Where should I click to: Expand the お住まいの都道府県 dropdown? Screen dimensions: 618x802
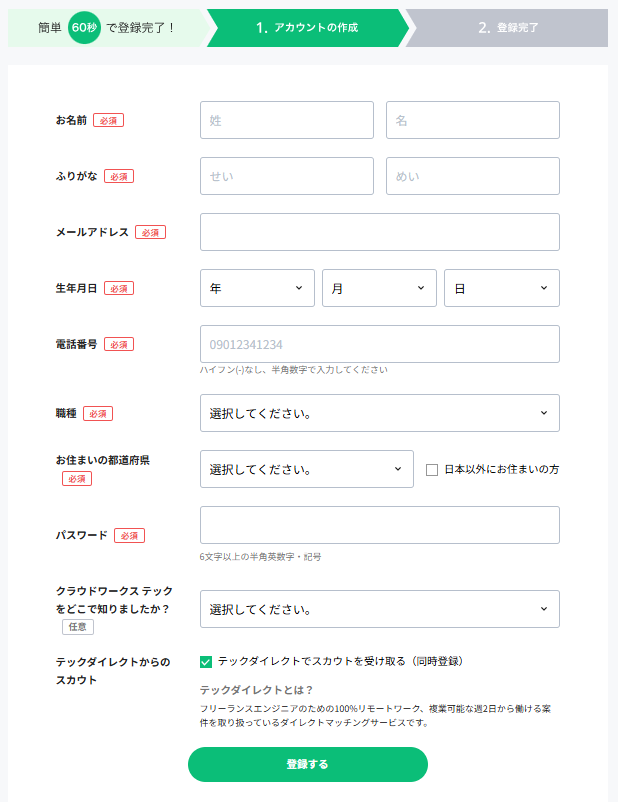(306, 469)
